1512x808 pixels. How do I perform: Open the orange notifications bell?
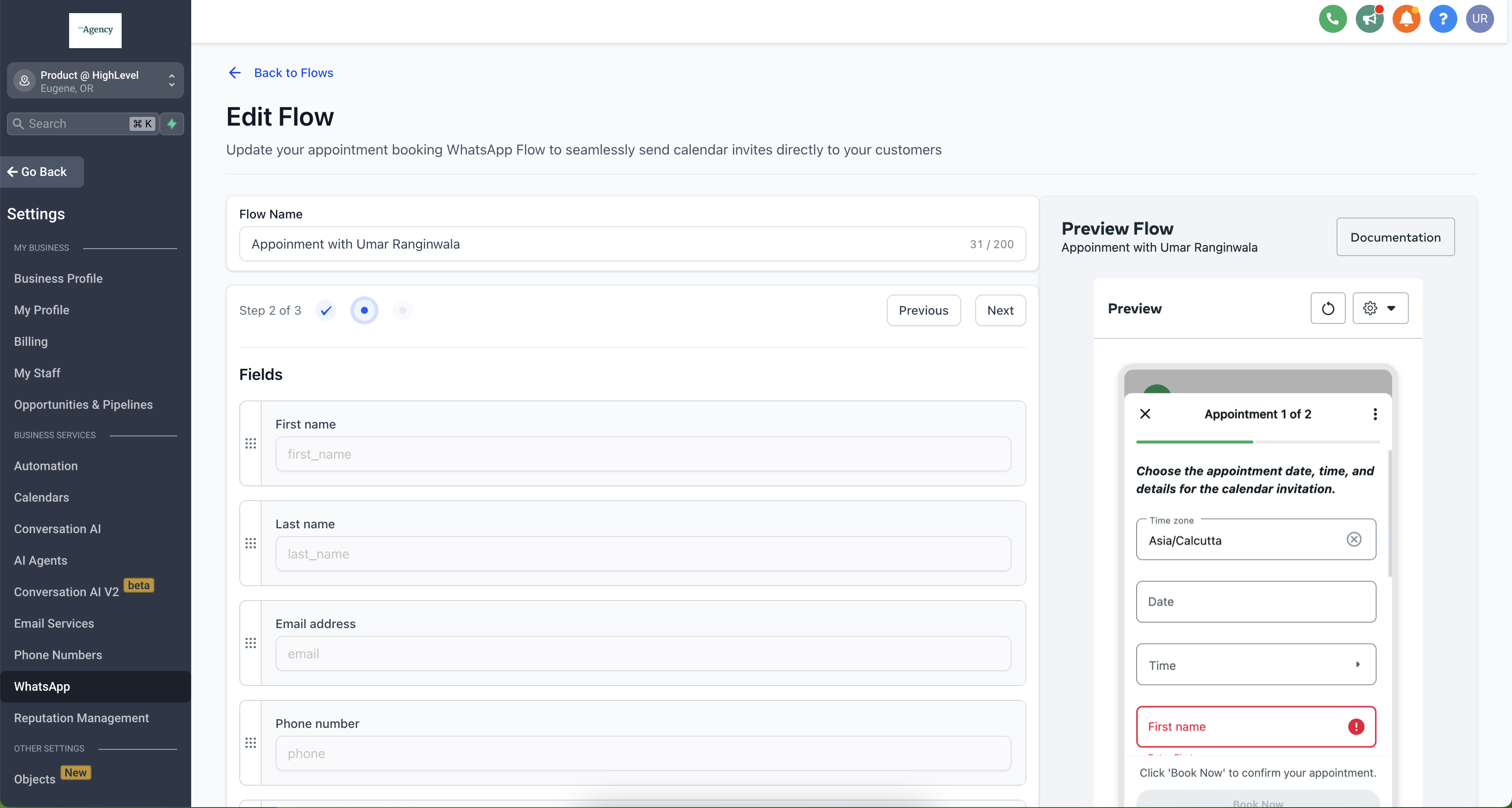[1407, 19]
